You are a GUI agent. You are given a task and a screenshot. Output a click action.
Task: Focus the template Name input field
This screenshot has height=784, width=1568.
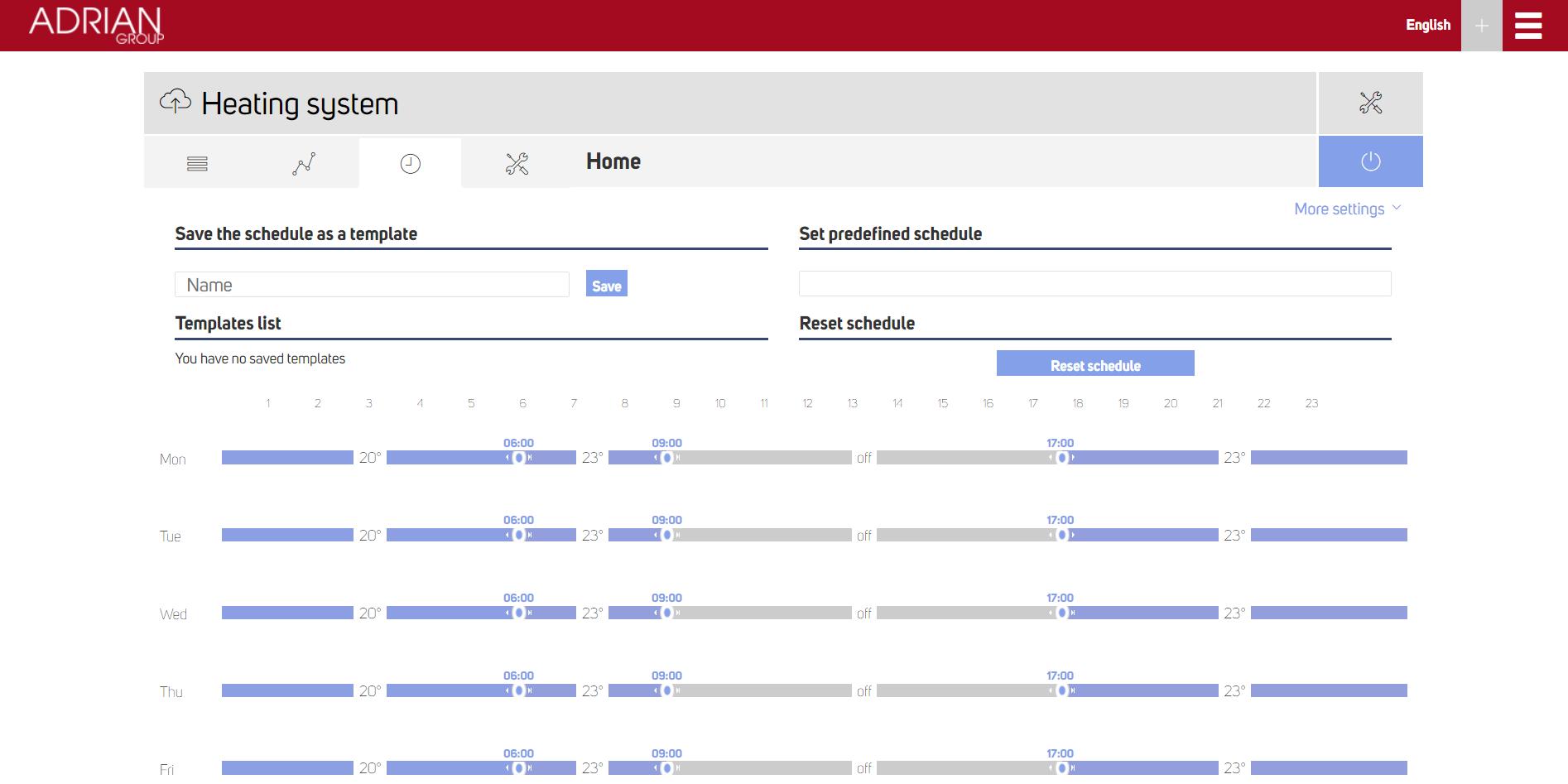372,285
